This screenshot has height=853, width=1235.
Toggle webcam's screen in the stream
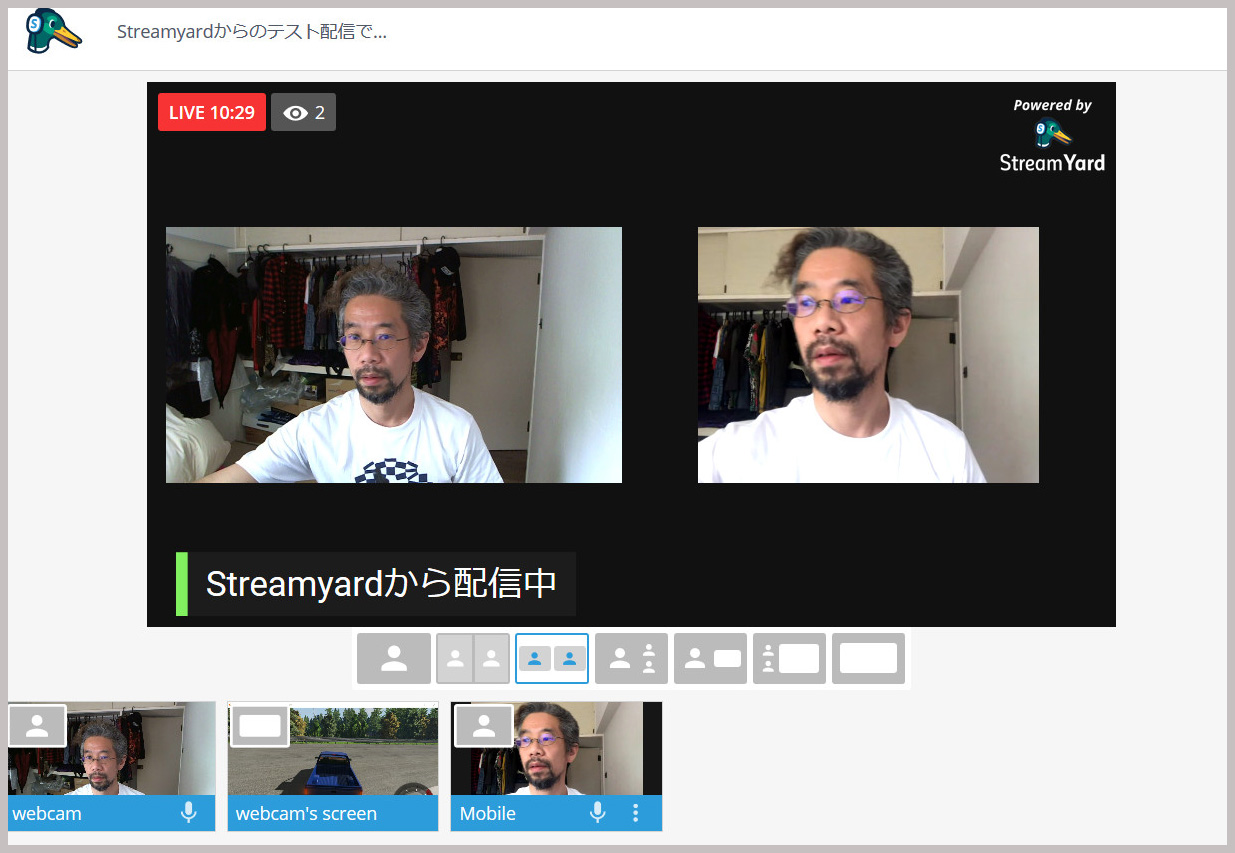coord(260,726)
